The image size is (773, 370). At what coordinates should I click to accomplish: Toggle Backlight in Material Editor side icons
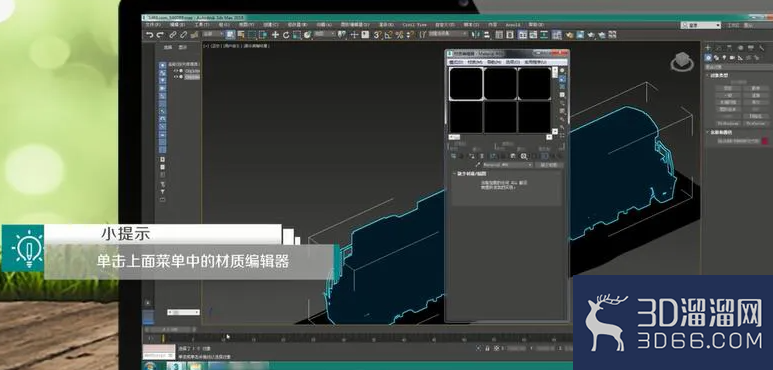click(x=562, y=79)
